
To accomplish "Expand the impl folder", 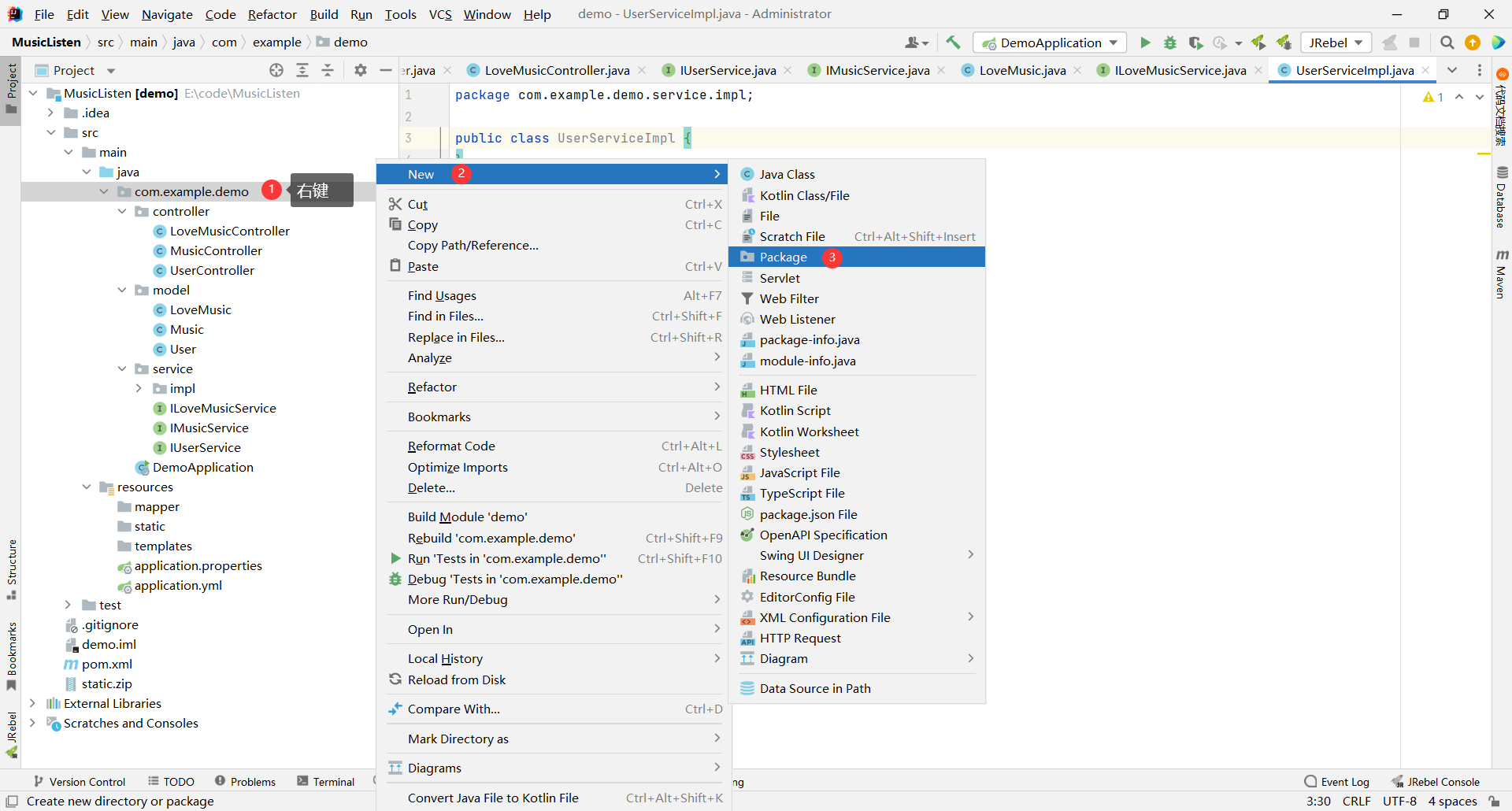I will click(139, 388).
